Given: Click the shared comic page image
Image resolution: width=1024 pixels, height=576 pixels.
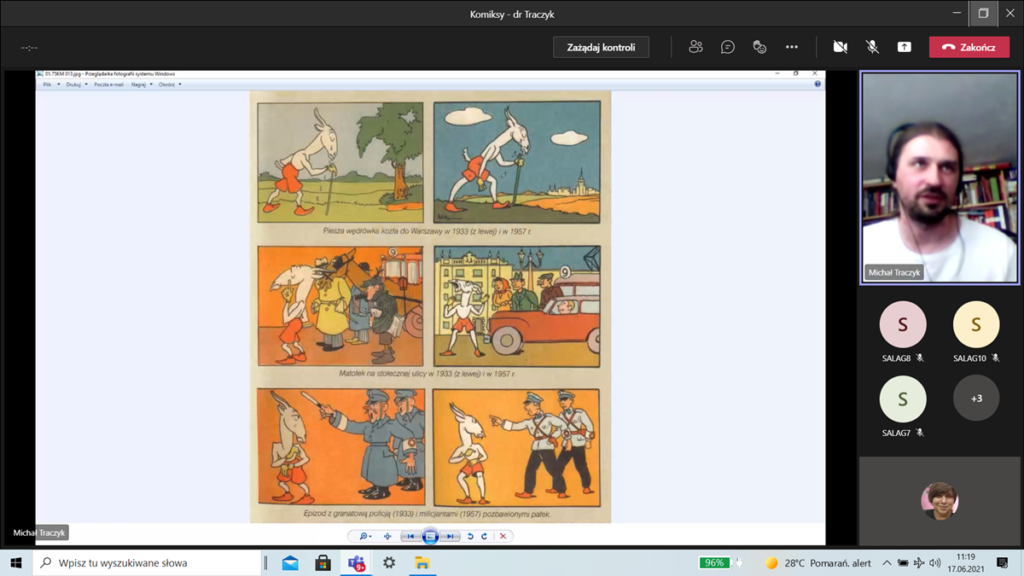Looking at the screenshot, I should [x=430, y=306].
